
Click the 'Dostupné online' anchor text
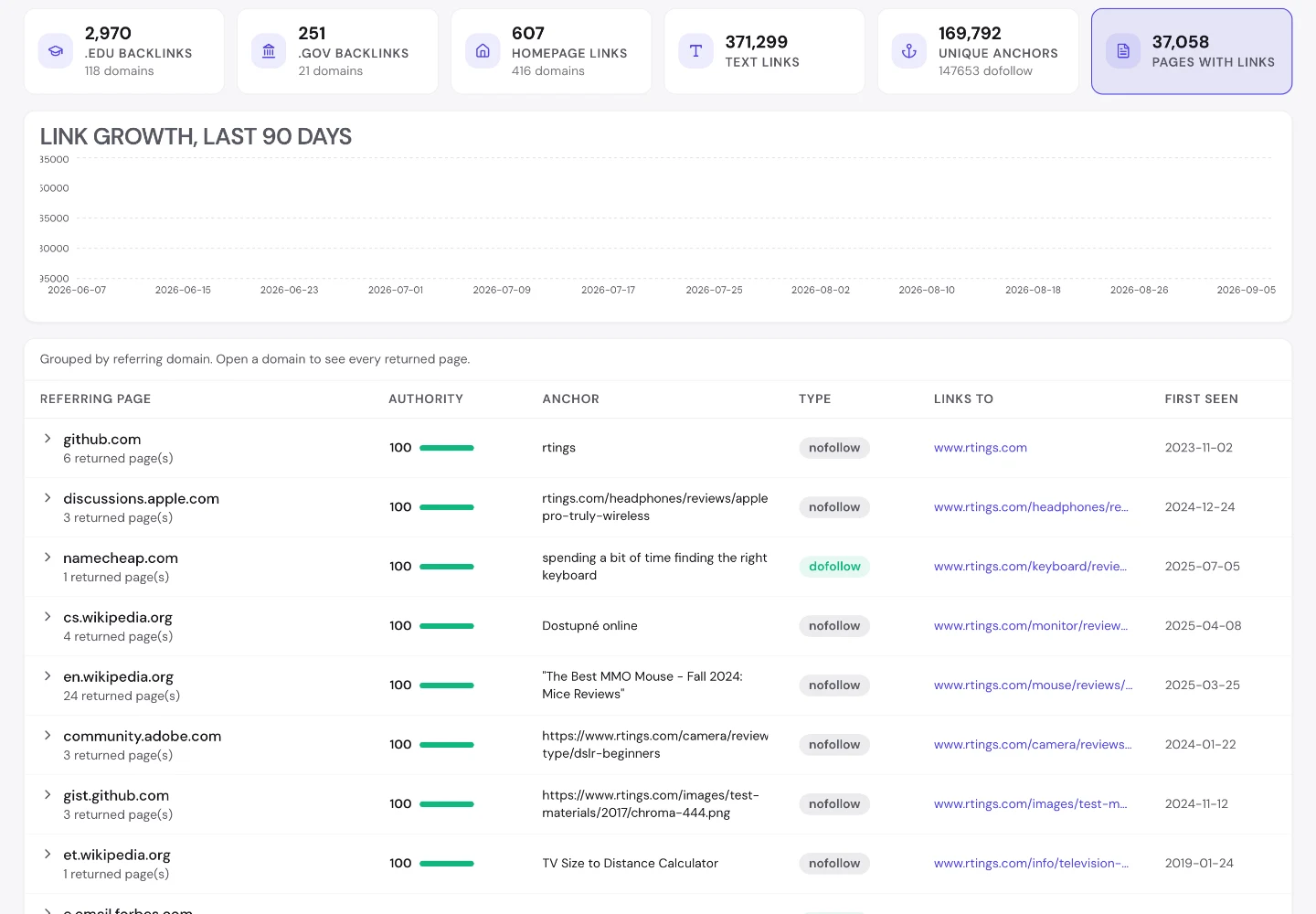(x=589, y=626)
